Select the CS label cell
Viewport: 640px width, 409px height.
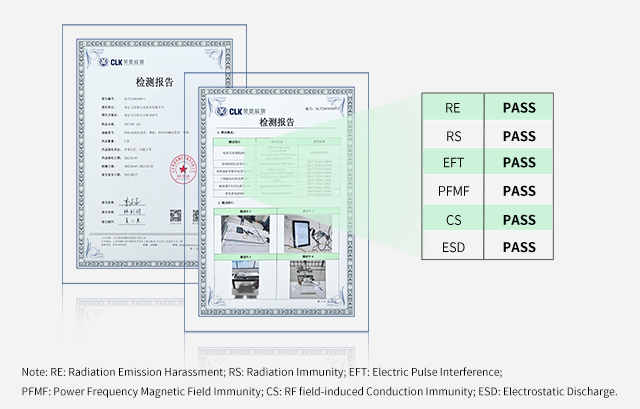pyautogui.click(x=452, y=219)
